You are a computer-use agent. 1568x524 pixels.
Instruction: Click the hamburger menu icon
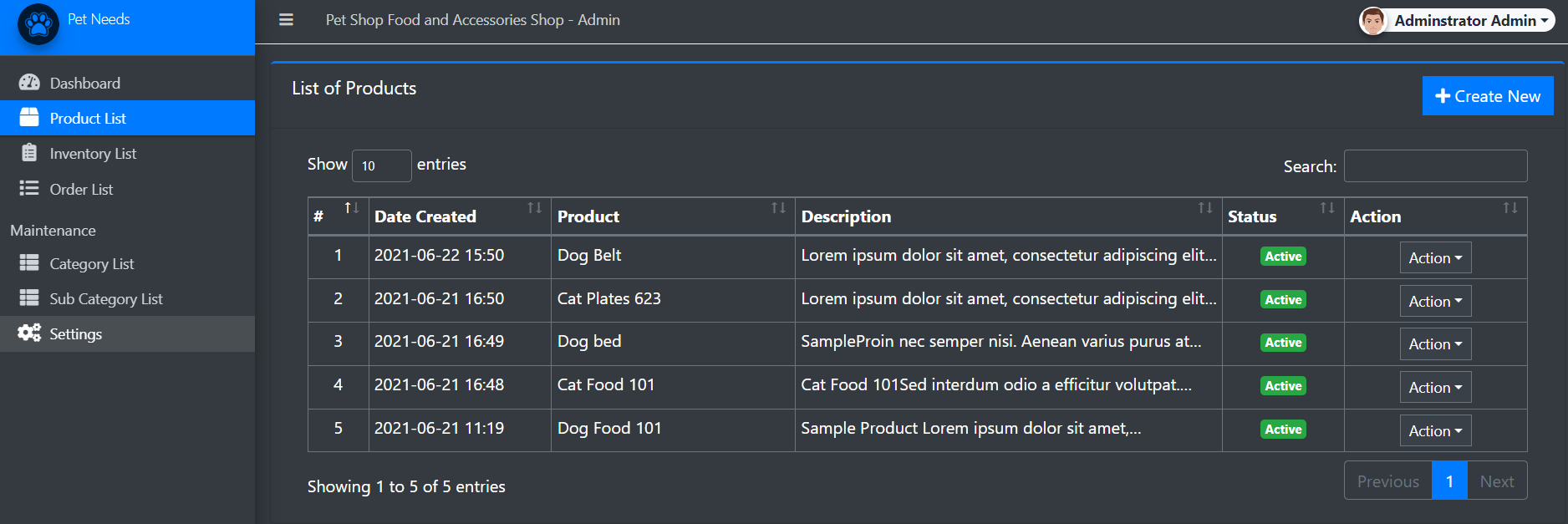pos(286,20)
